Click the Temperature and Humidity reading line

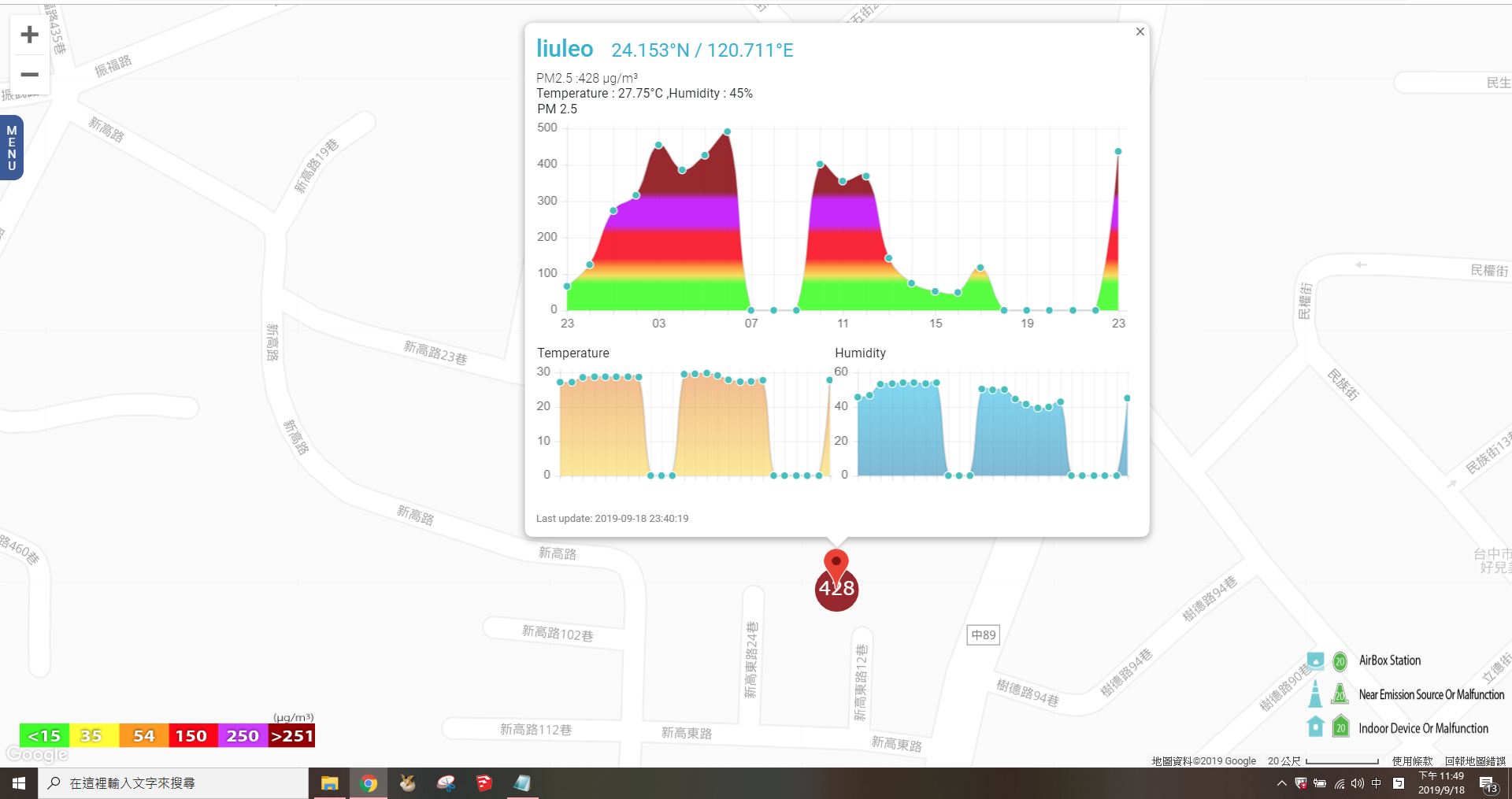click(645, 93)
